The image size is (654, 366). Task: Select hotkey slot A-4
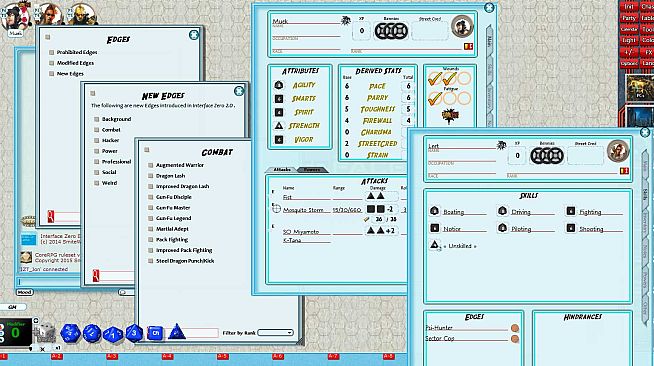click(167, 356)
